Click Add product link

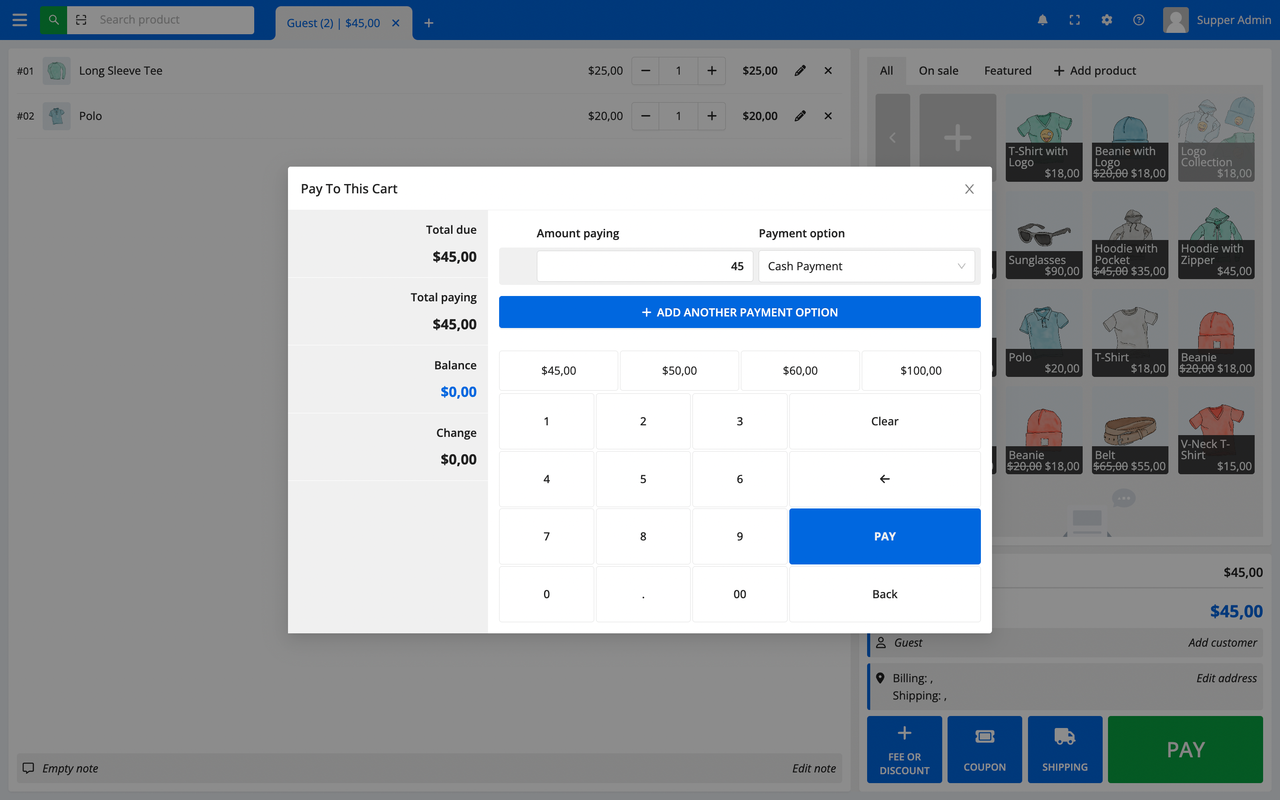pos(1095,71)
